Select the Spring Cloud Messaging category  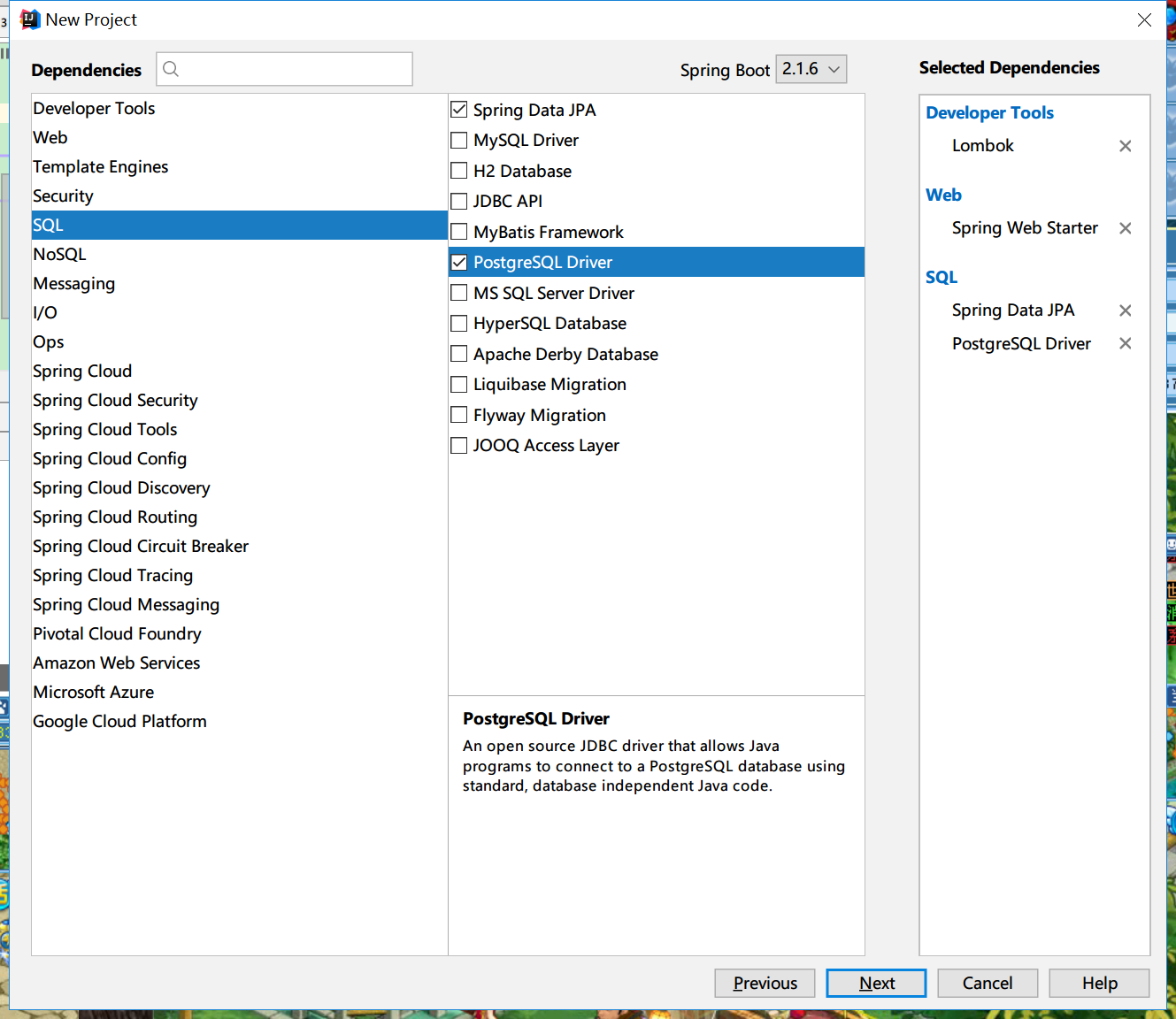[x=239, y=604]
